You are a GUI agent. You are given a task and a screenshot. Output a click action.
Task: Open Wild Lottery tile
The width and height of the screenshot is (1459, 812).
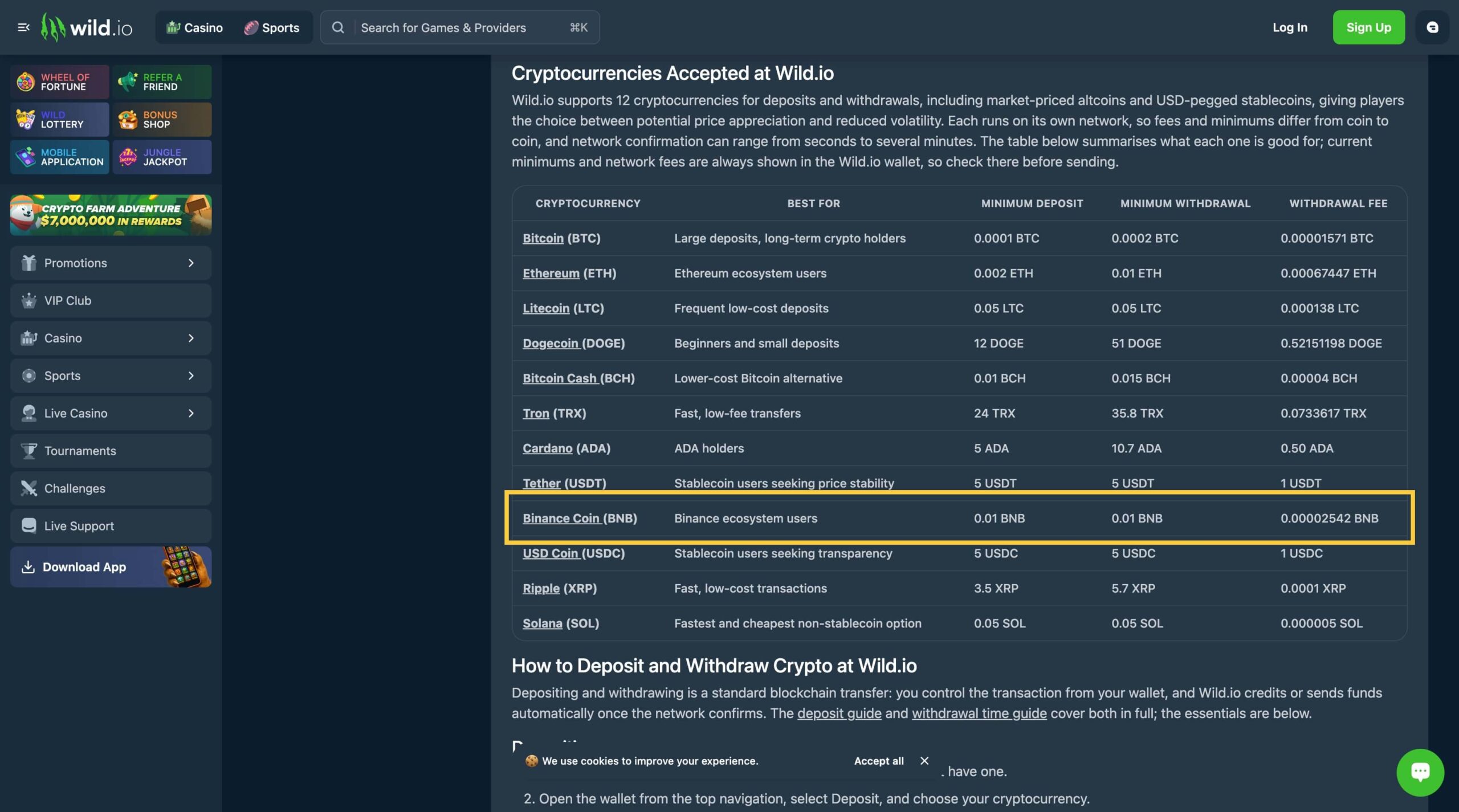(59, 120)
